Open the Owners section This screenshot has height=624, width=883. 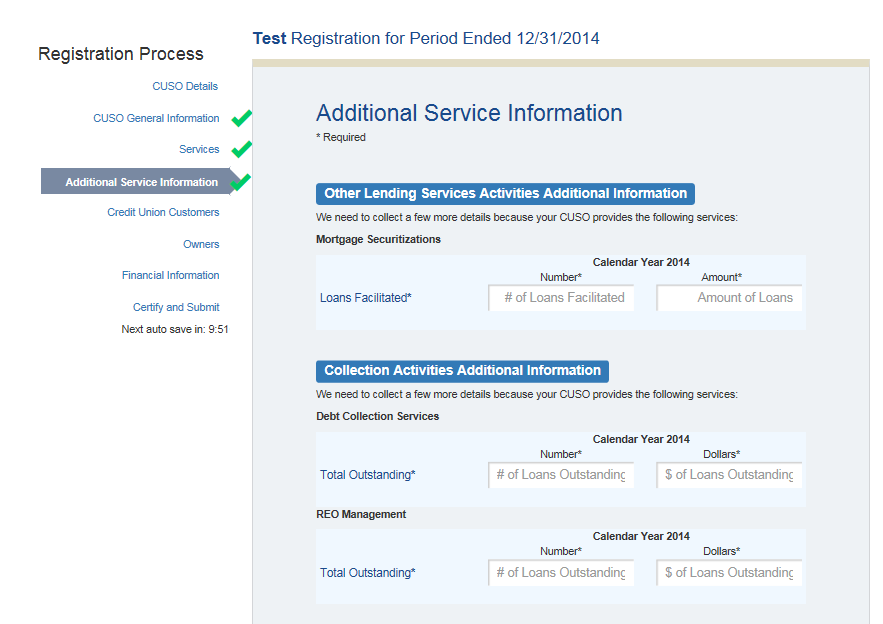pos(201,244)
